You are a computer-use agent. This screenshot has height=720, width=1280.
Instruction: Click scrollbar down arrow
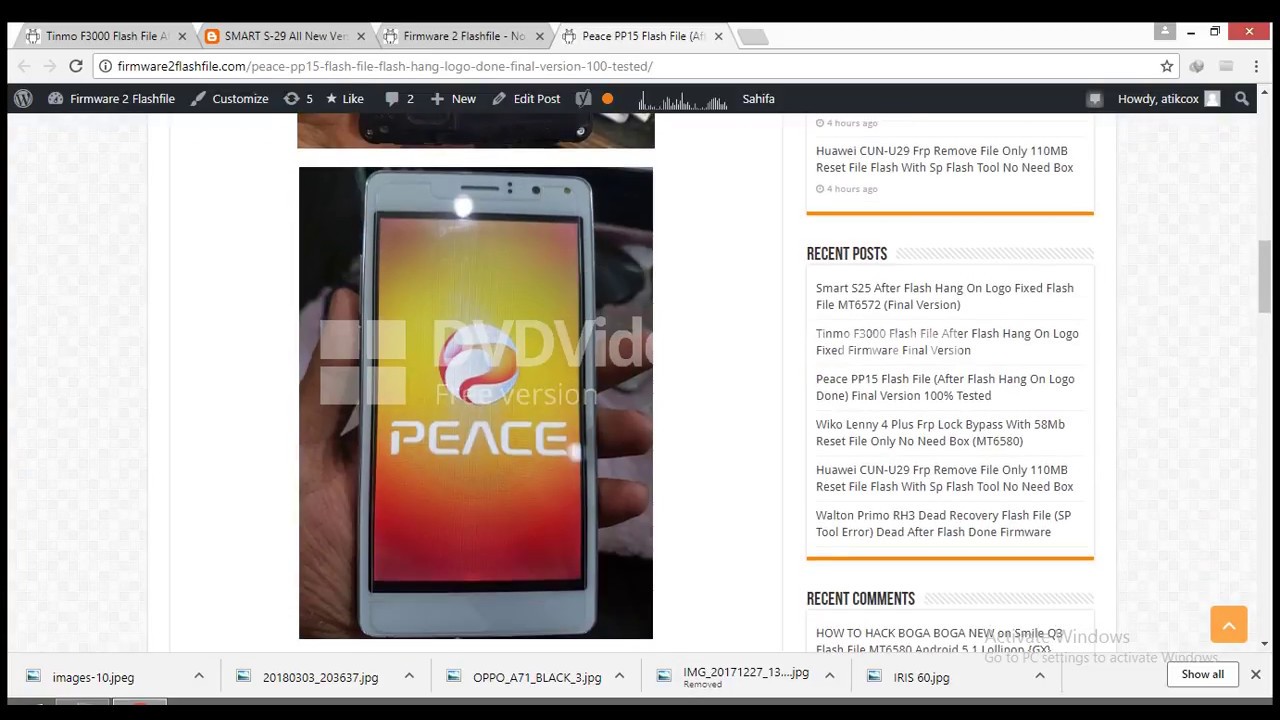pyautogui.click(x=1265, y=644)
